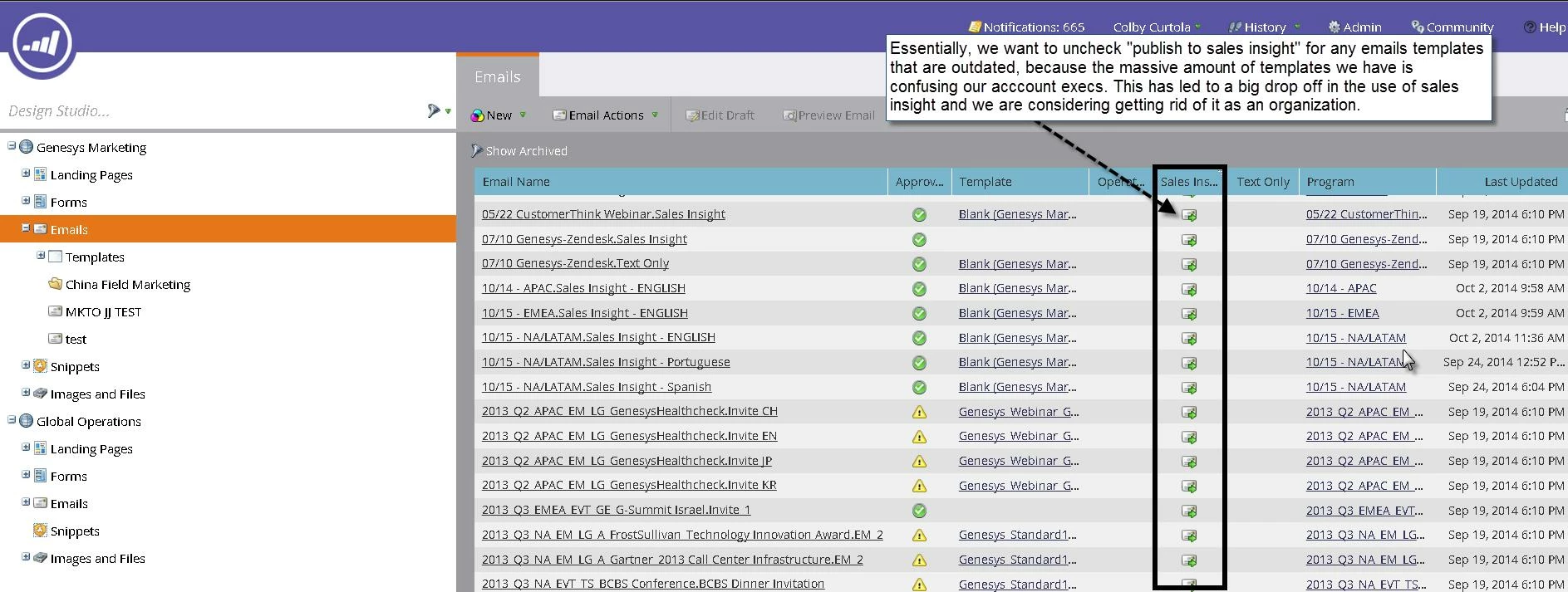Image resolution: width=1568 pixels, height=592 pixels.
Task: Click warning icon for FrostSullivan Technology Innovation row
Action: (x=919, y=536)
